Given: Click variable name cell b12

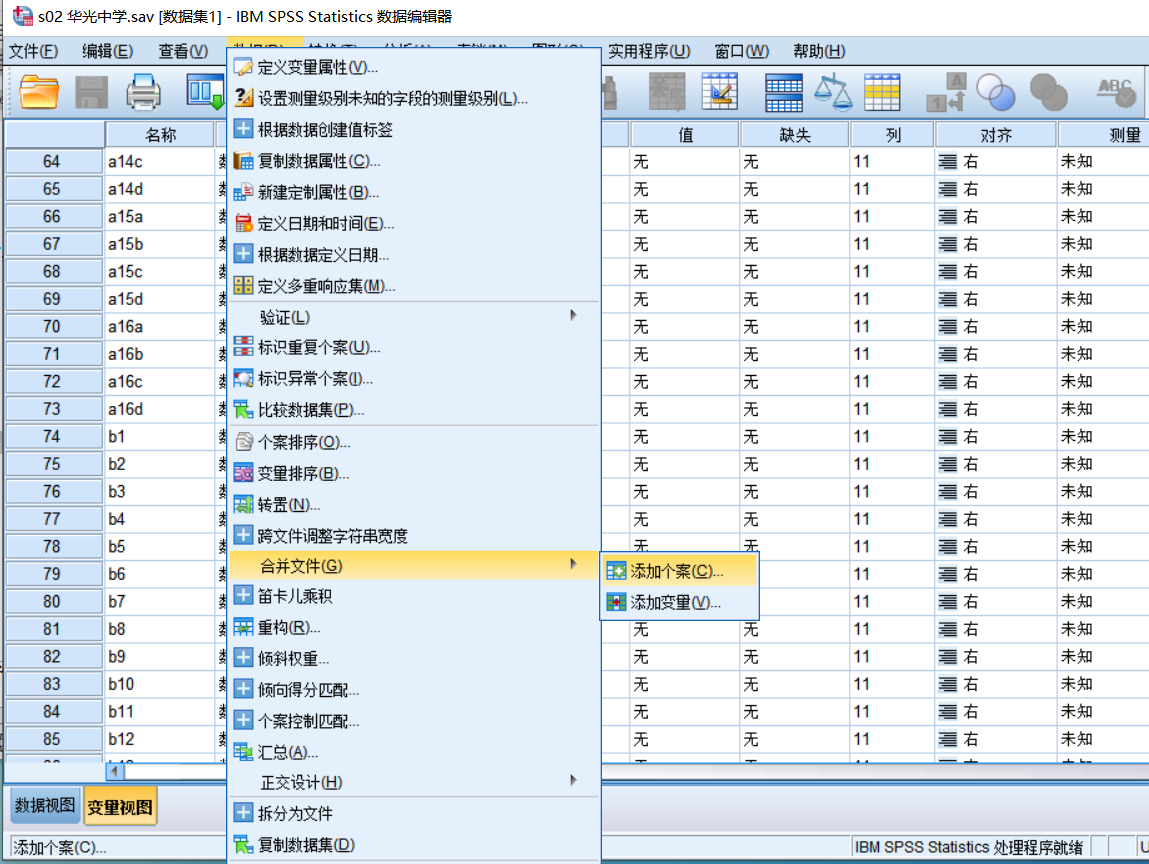Looking at the screenshot, I should pyautogui.click(x=160, y=739).
